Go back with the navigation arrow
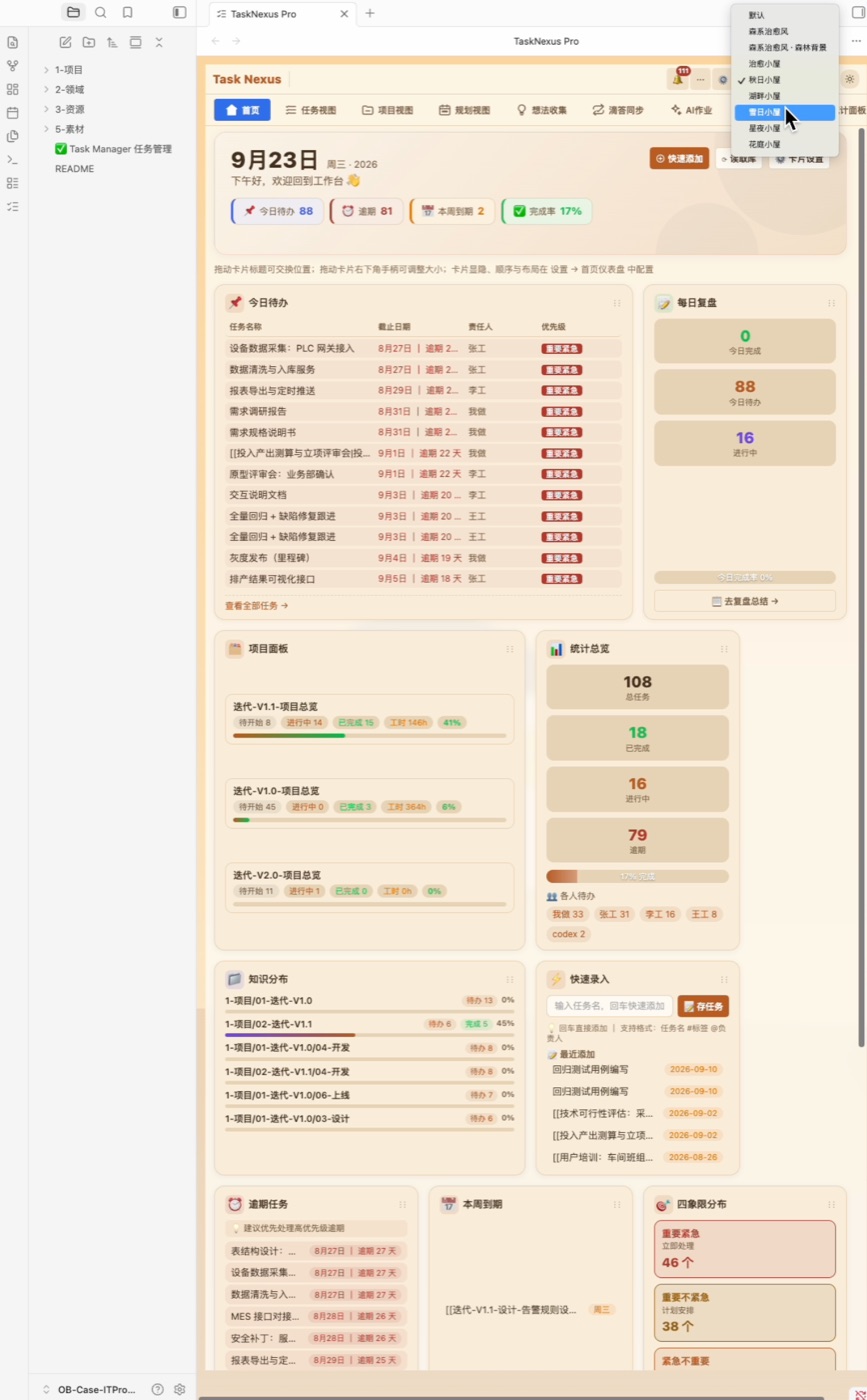This screenshot has width=867, height=1400. tap(216, 41)
